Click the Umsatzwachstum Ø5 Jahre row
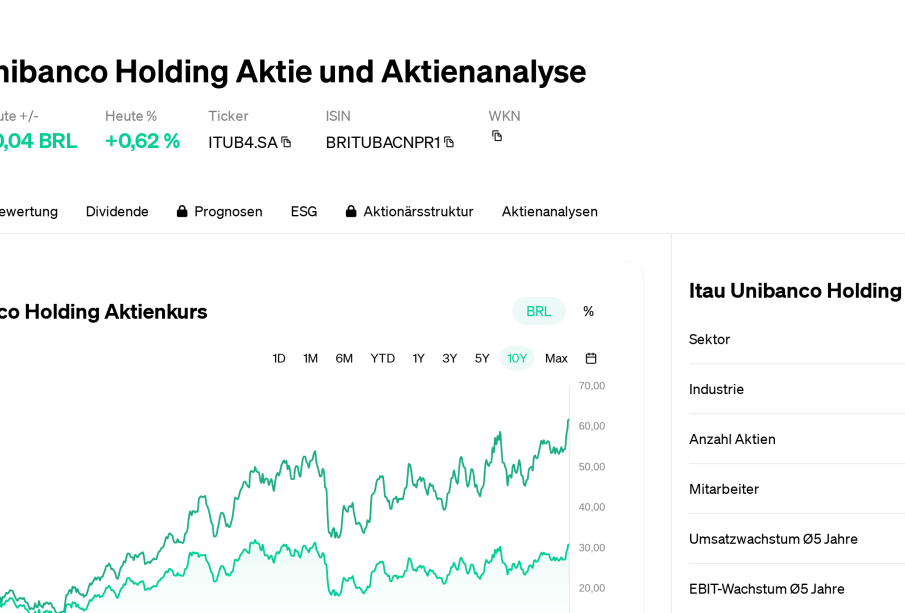 click(773, 539)
